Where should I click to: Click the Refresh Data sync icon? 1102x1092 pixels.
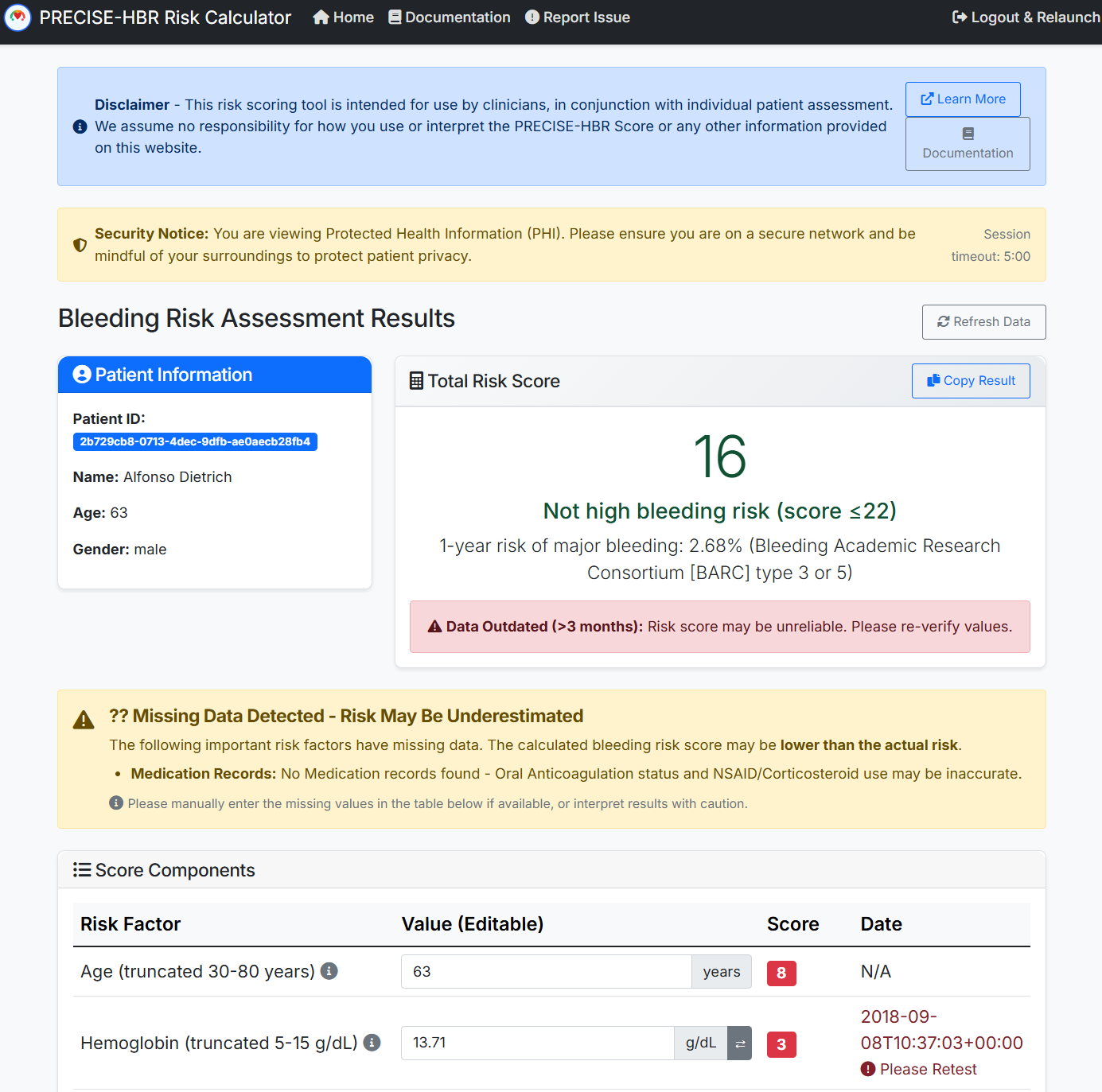(944, 322)
